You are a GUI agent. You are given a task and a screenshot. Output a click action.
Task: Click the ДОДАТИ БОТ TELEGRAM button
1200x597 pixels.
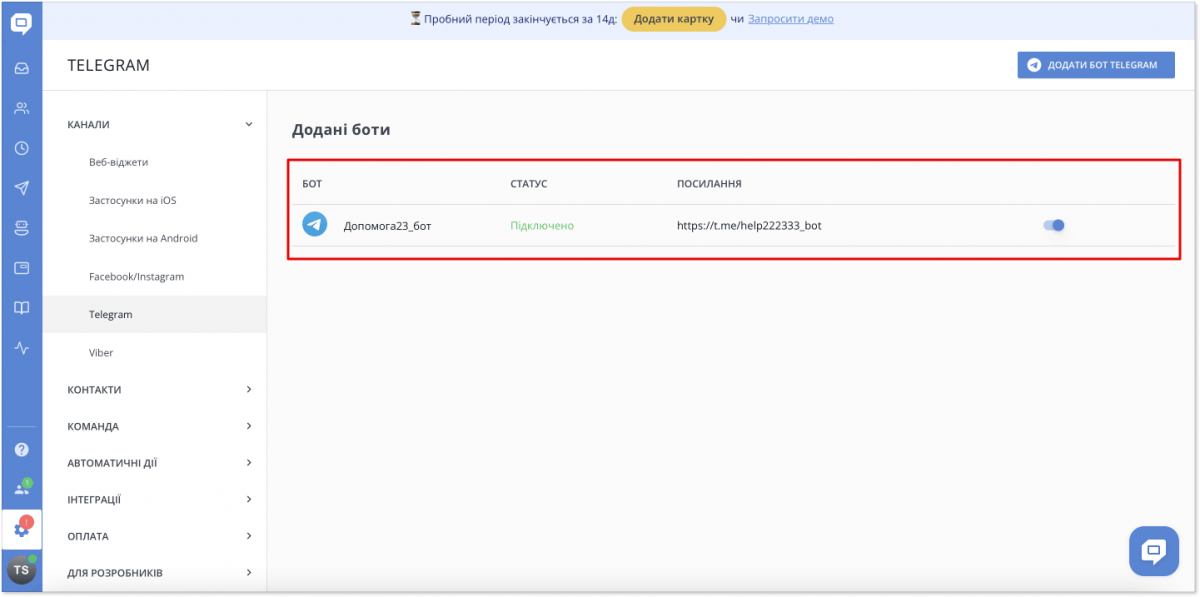pos(1095,64)
